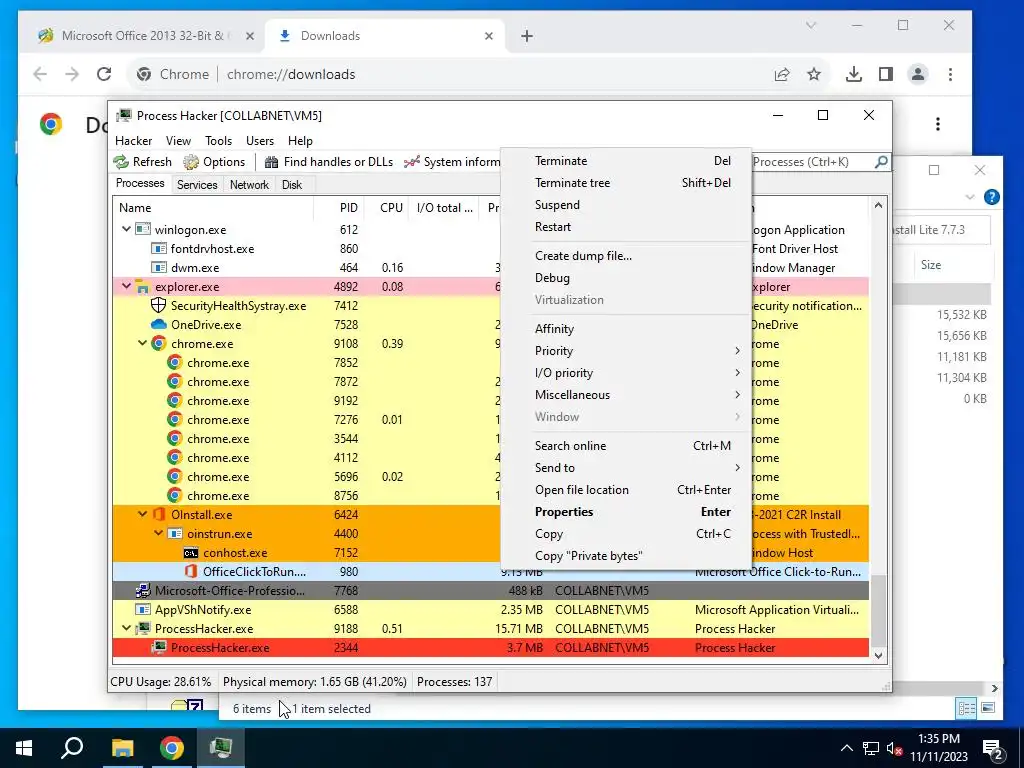Sort processes by CPU column header
Image resolution: width=1024 pixels, height=768 pixels.
pos(387,208)
